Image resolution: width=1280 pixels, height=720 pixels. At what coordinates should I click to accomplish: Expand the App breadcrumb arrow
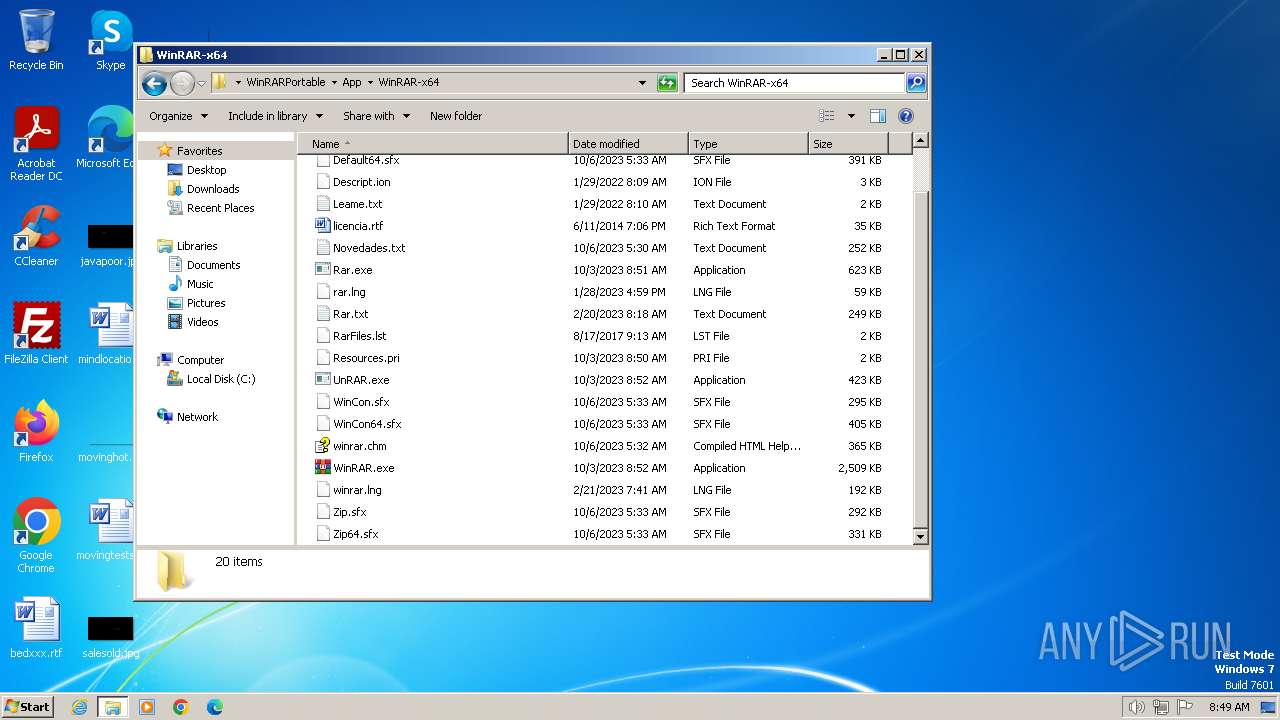[370, 83]
